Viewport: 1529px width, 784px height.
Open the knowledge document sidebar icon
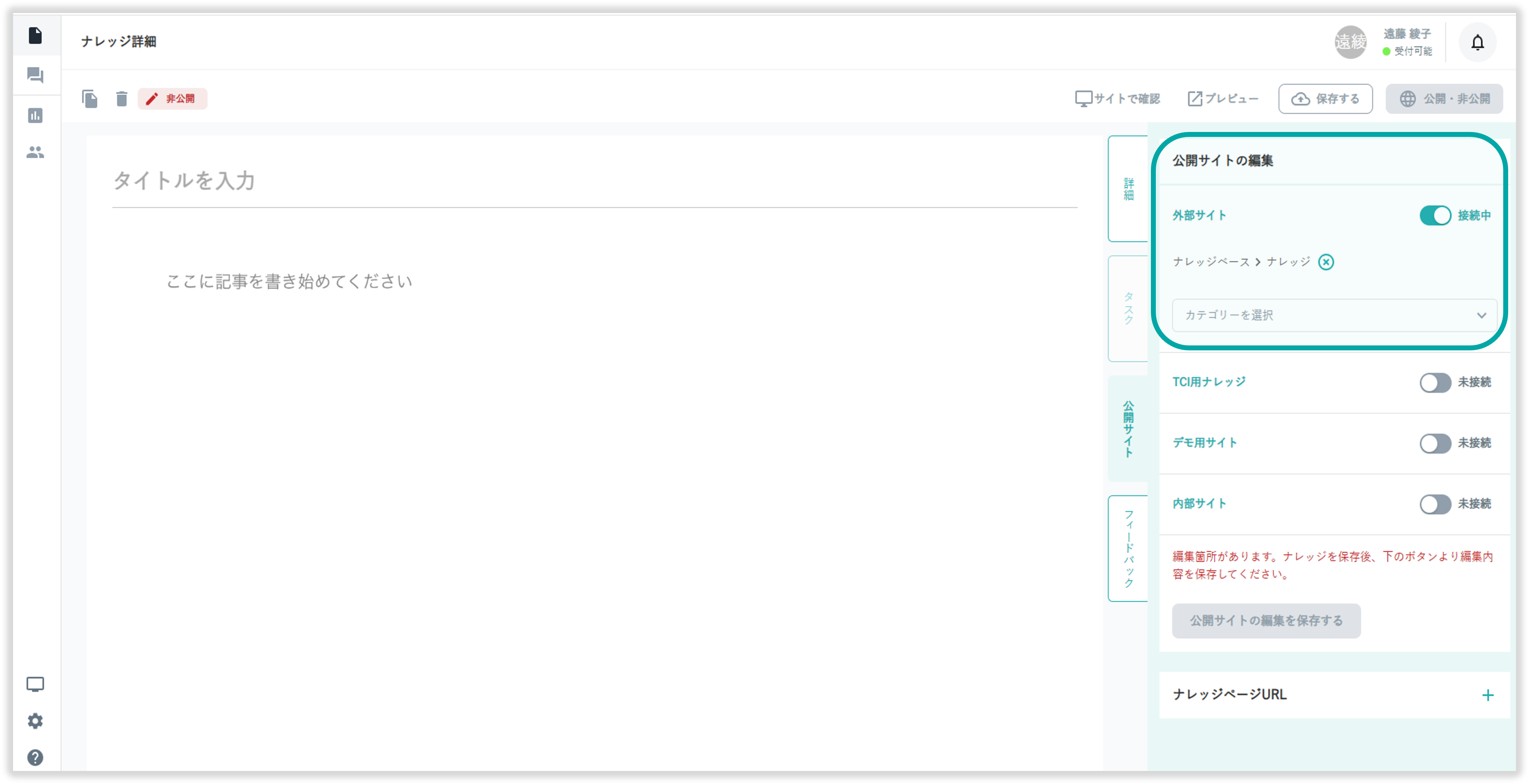click(x=35, y=36)
